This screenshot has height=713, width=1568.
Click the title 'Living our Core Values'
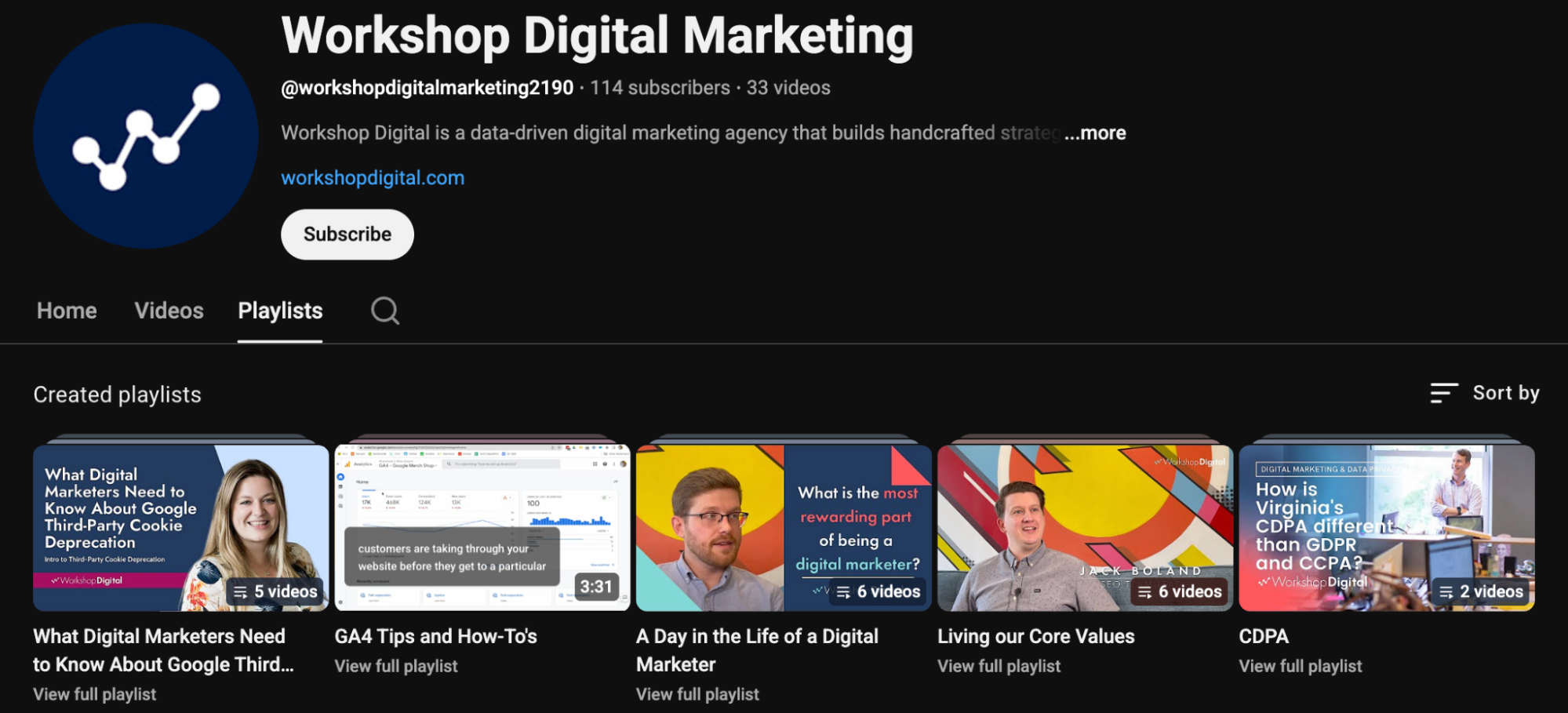[x=1035, y=636]
